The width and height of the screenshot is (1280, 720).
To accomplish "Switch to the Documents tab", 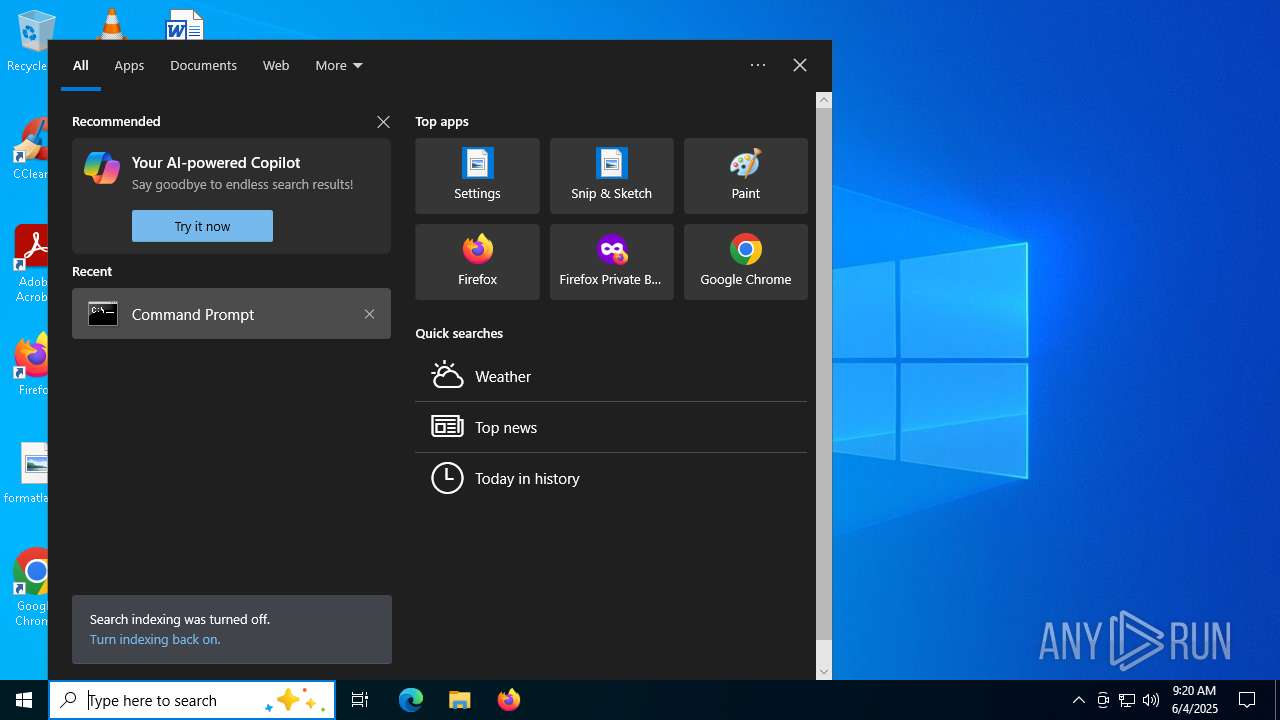I will 203,65.
